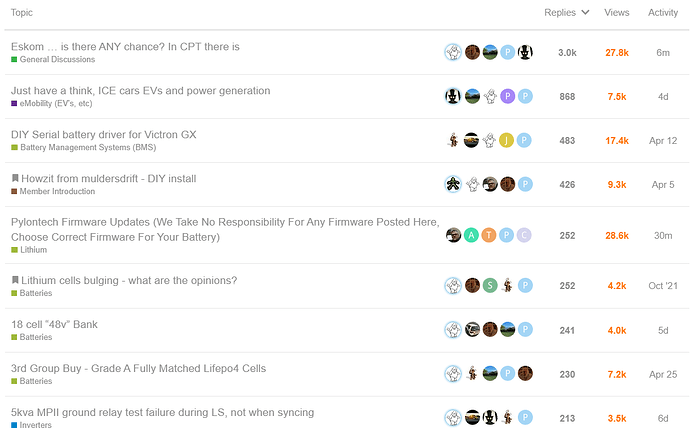Screen dimensions: 690x438
Task: Click bookmark icon beside Howzit from muldersdrift
Action: click(x=15, y=178)
